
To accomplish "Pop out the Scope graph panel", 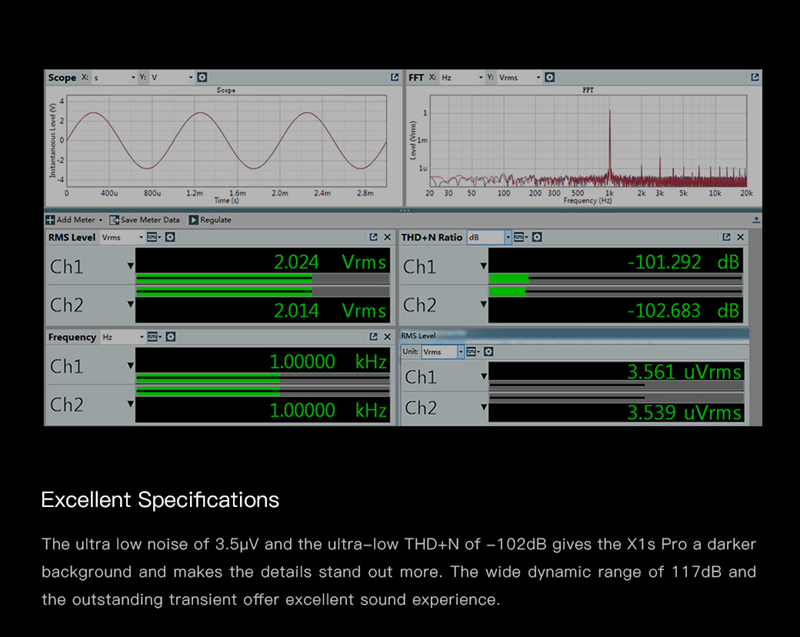I will coord(394,77).
